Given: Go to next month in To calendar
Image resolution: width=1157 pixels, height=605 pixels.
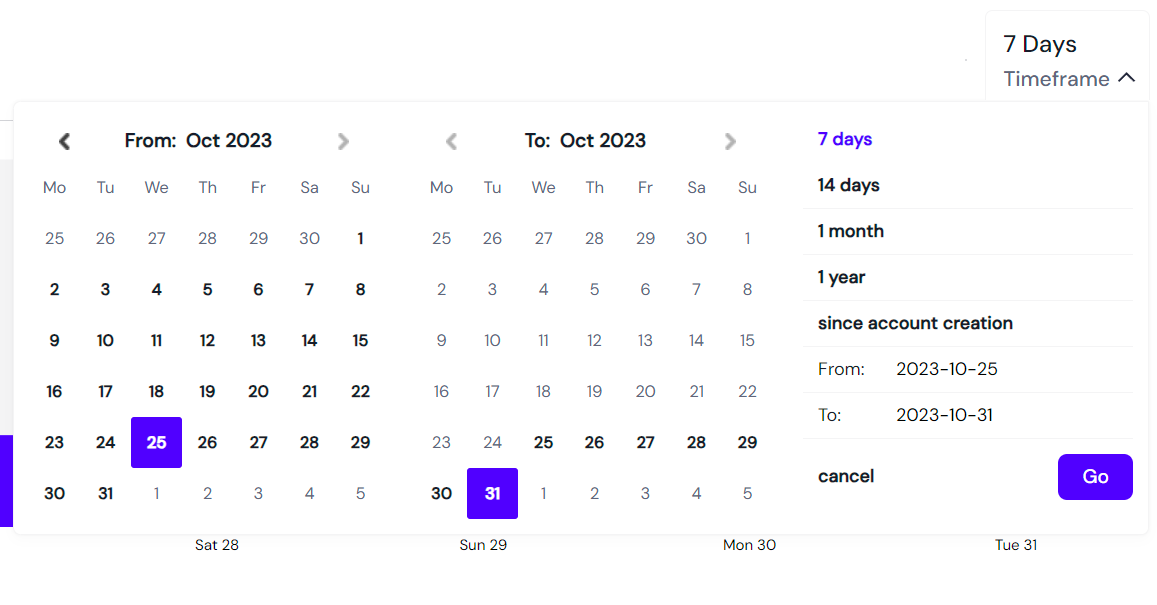Looking at the screenshot, I should [730, 141].
